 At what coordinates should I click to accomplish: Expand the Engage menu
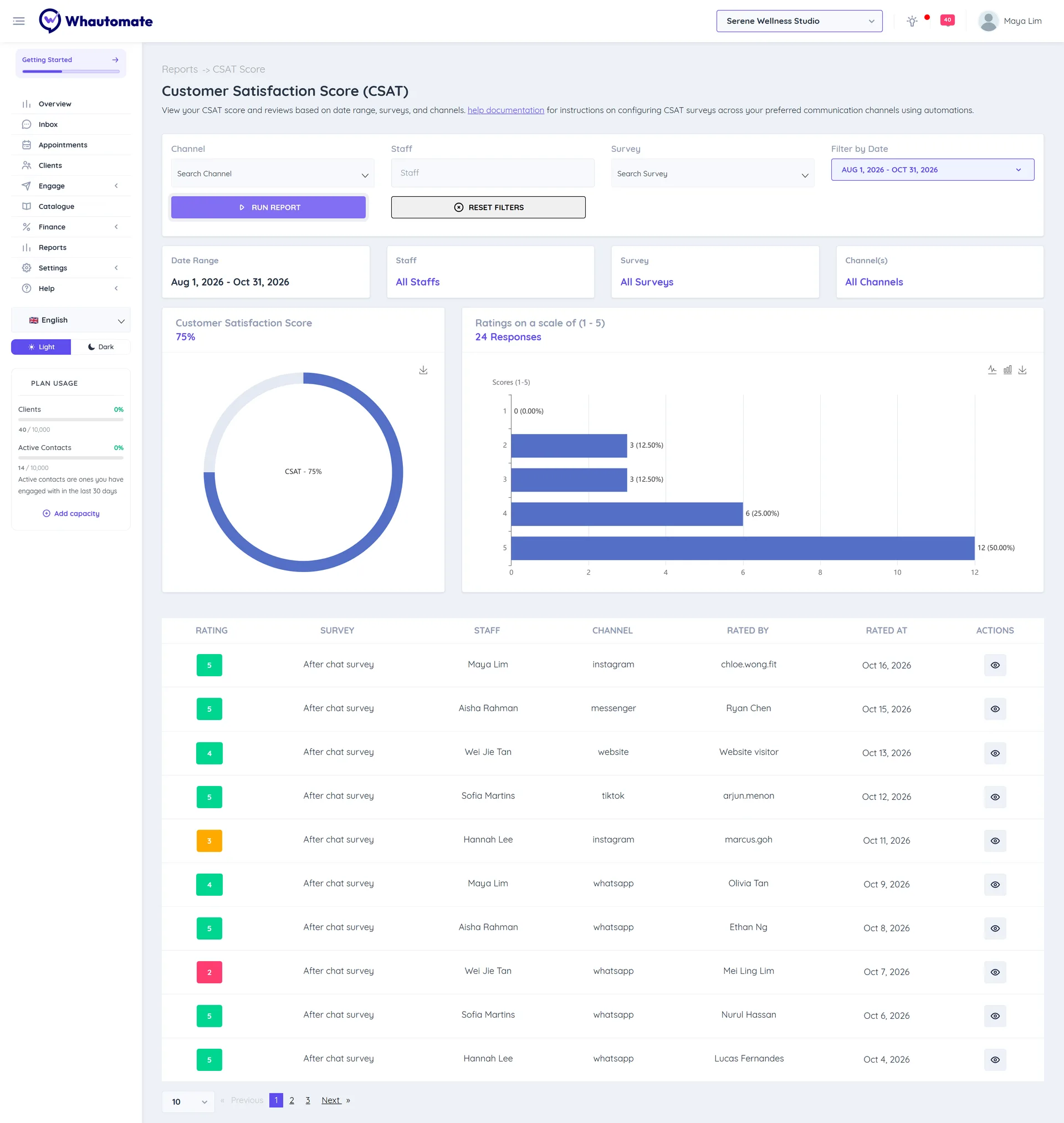pyautogui.click(x=71, y=186)
